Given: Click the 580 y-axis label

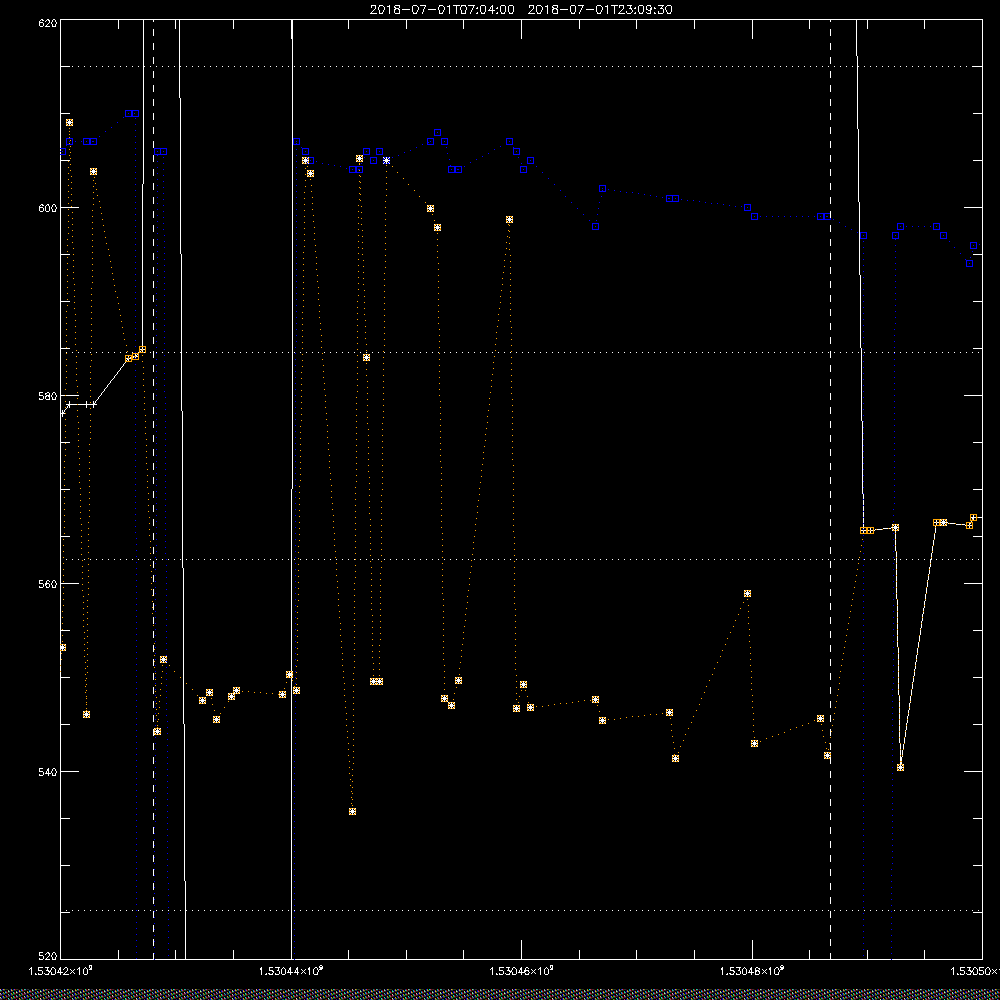Looking at the screenshot, I should click(x=48, y=395).
